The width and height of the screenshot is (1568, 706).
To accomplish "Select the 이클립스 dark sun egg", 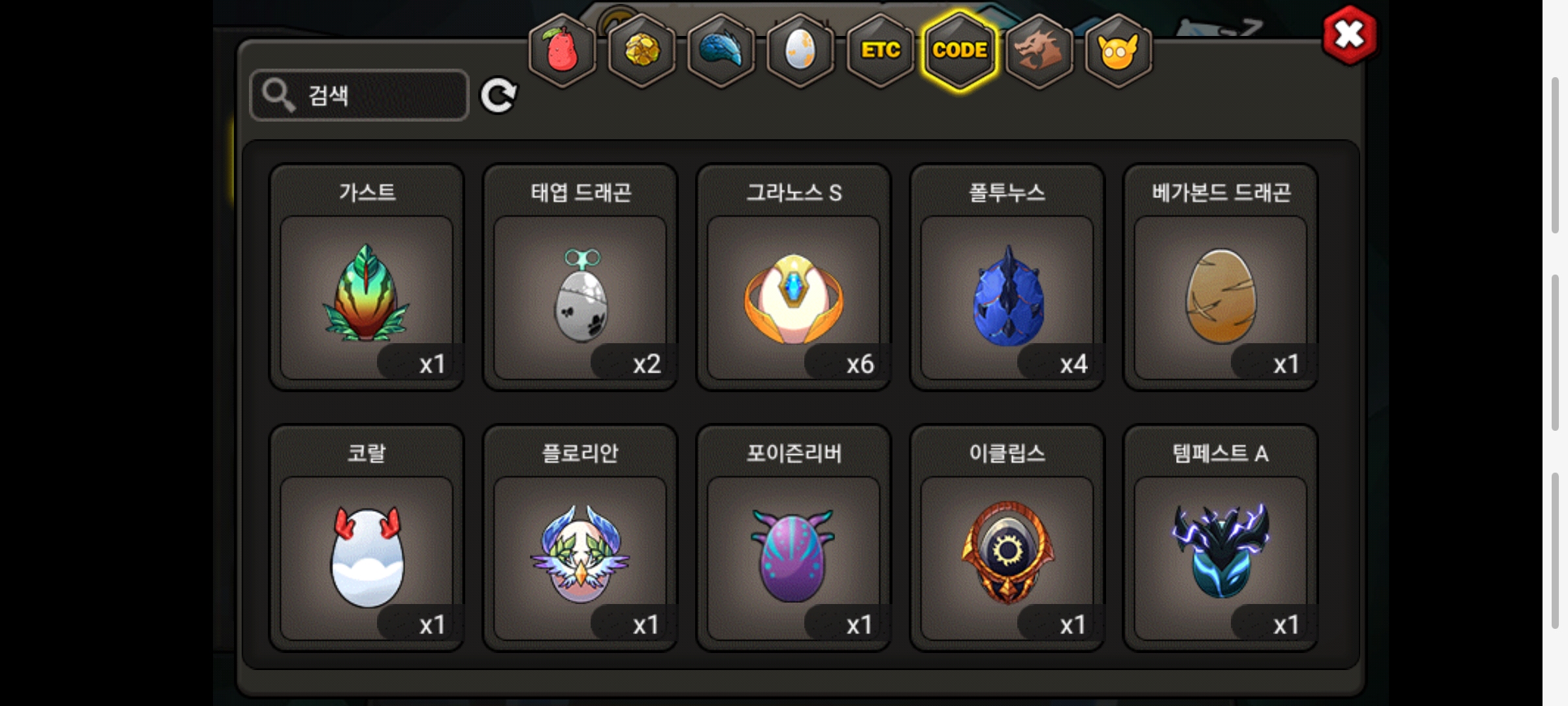I will [x=1007, y=538].
